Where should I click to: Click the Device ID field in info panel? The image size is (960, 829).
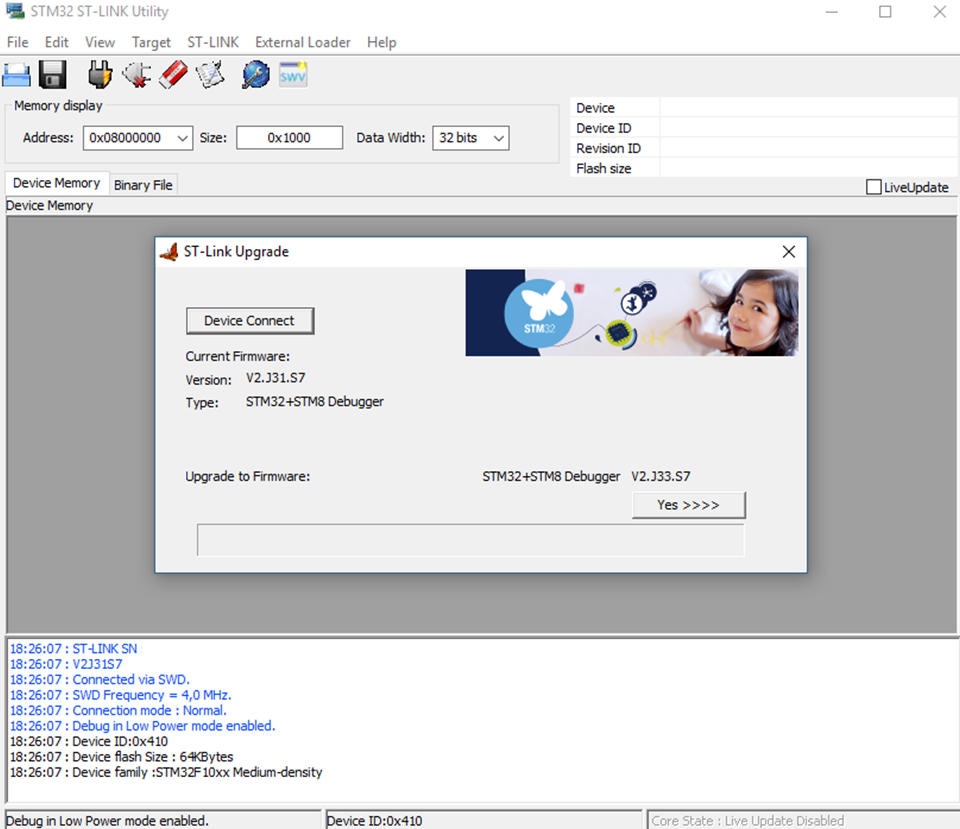[809, 128]
